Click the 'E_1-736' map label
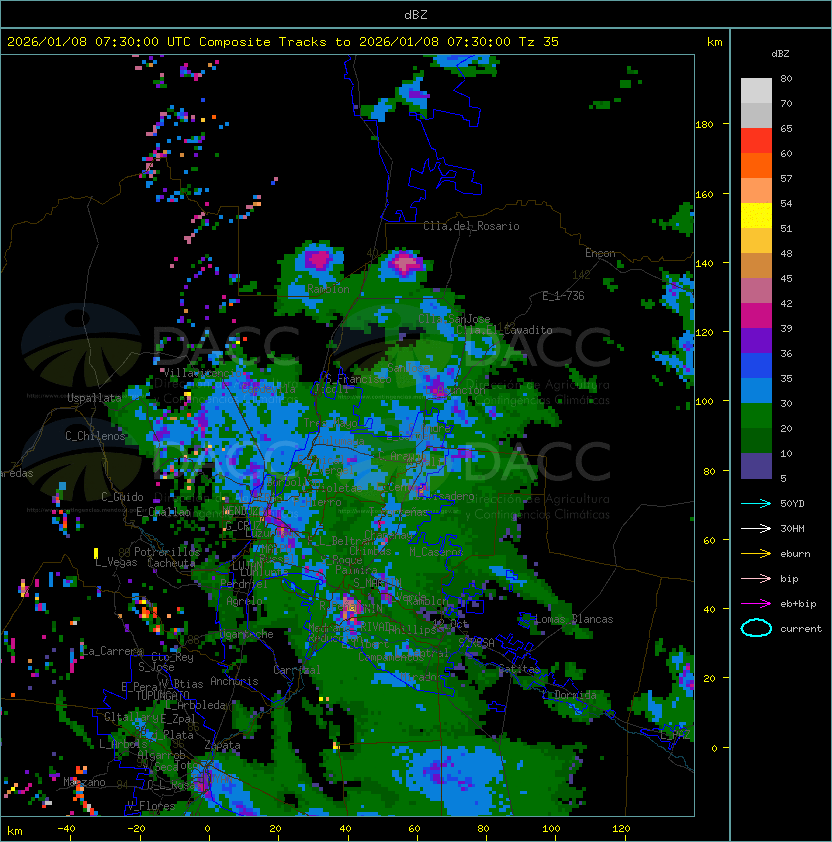The width and height of the screenshot is (832, 842). point(563,296)
